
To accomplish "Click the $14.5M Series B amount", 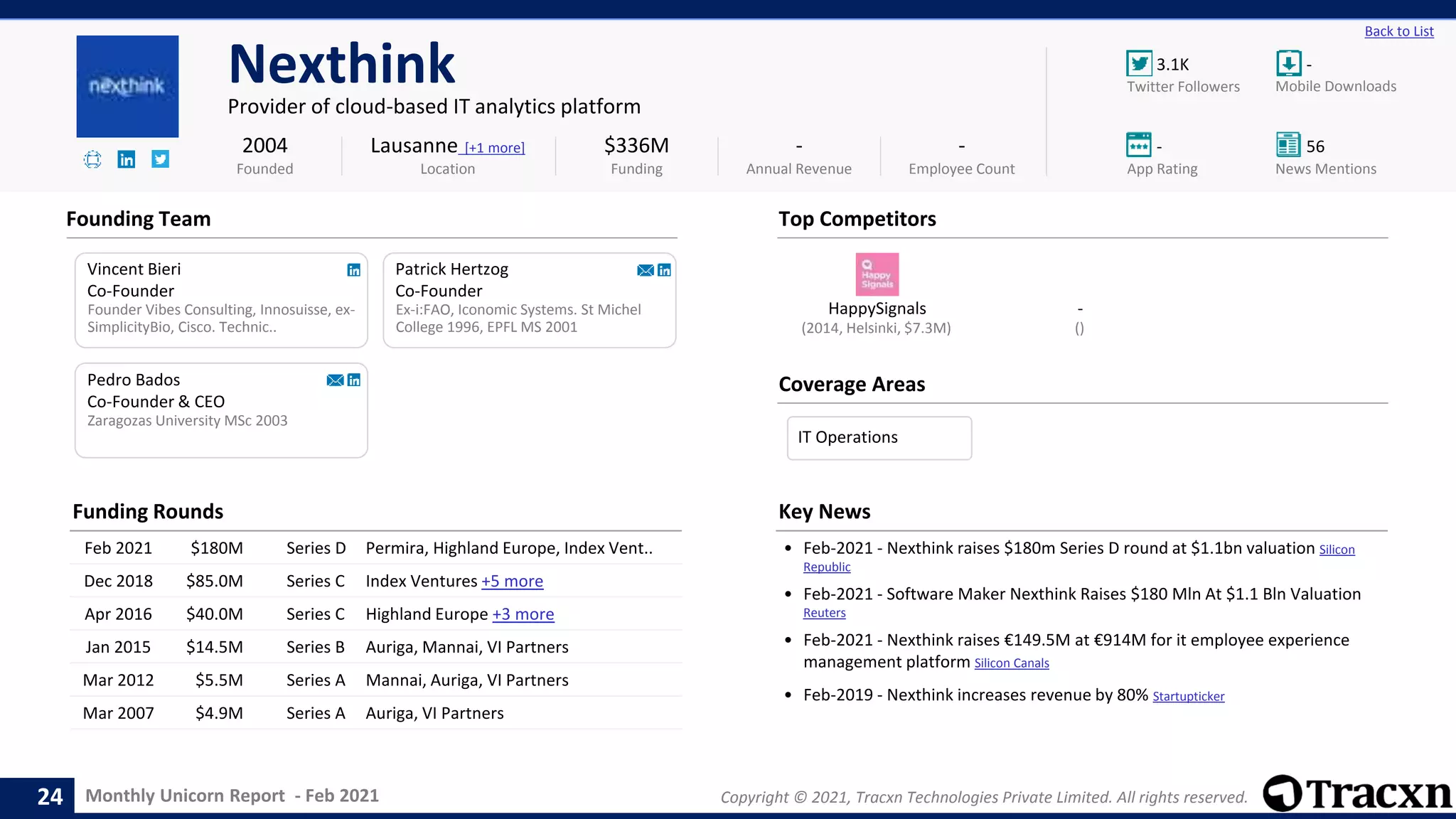I will (215, 647).
